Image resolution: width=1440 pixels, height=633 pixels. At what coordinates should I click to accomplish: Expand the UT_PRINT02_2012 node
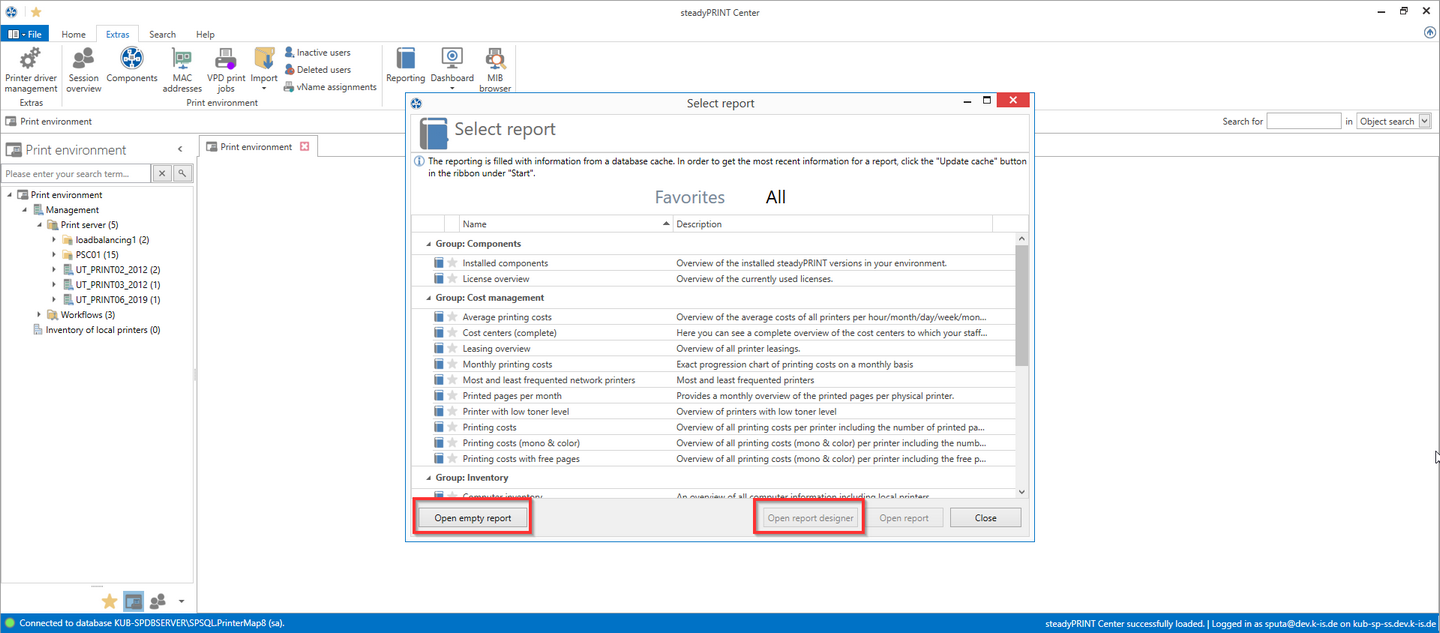click(x=54, y=270)
